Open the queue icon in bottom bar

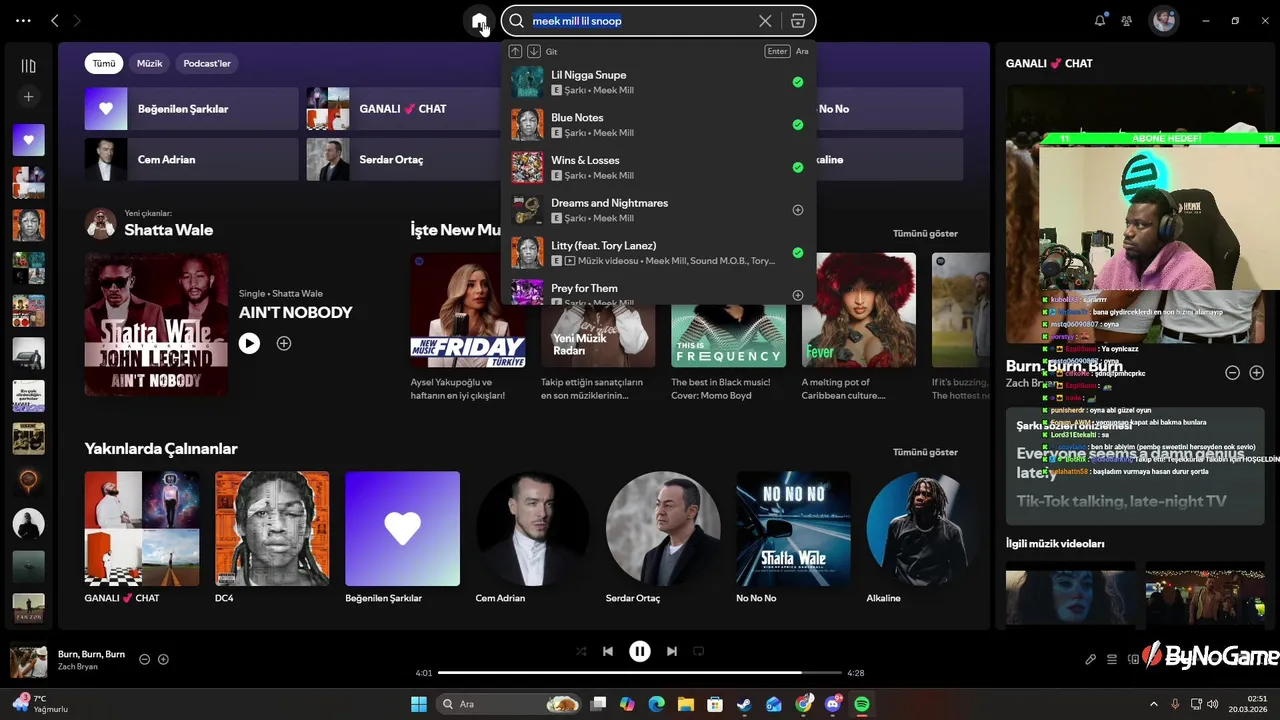(x=1112, y=659)
